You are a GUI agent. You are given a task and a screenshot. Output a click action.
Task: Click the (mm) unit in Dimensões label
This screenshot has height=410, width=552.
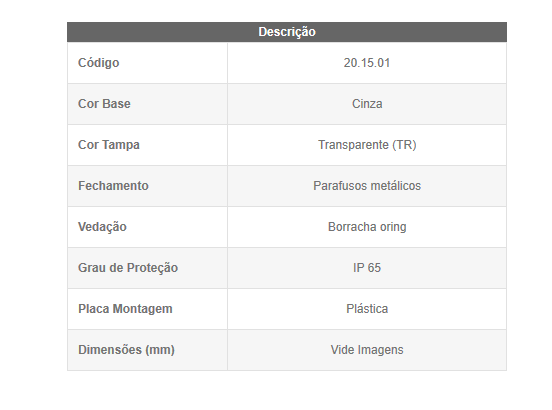point(160,350)
